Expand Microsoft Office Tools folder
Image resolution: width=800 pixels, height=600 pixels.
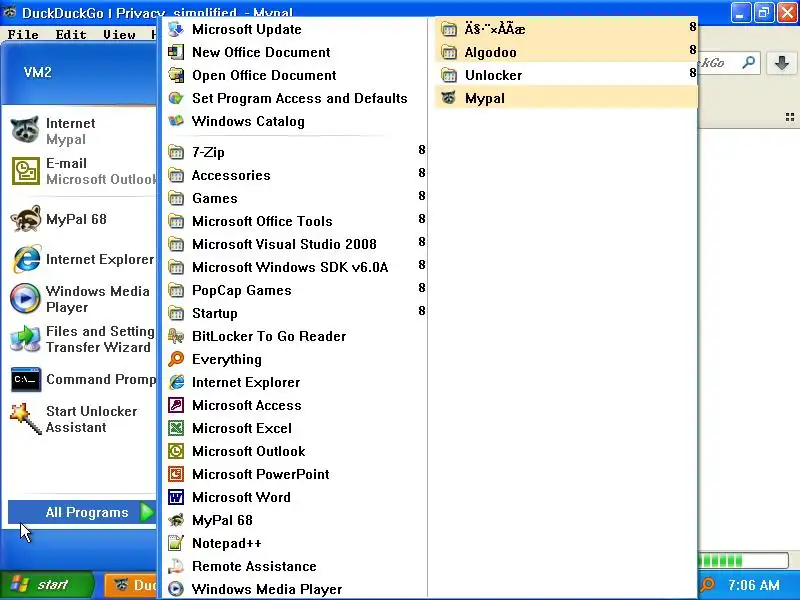point(293,221)
